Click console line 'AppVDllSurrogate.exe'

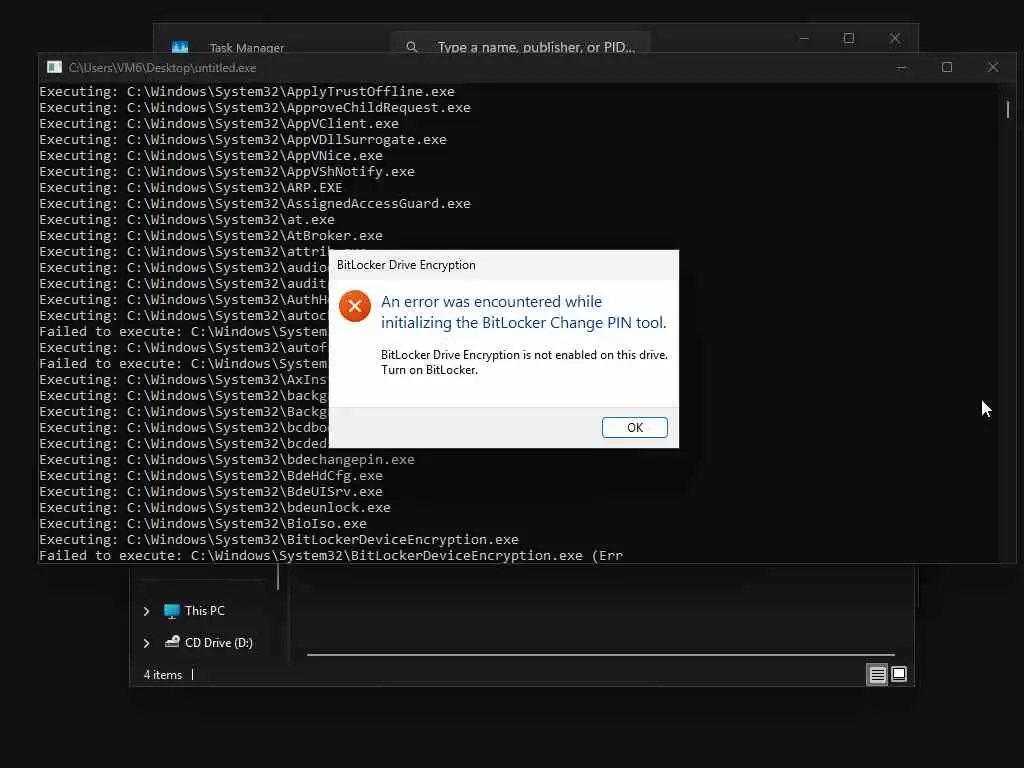pos(243,140)
